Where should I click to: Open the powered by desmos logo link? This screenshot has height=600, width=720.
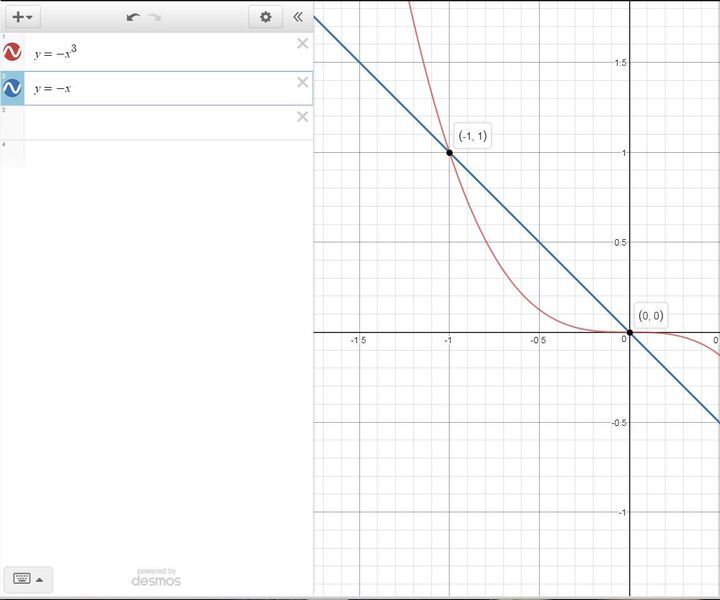pos(156,577)
